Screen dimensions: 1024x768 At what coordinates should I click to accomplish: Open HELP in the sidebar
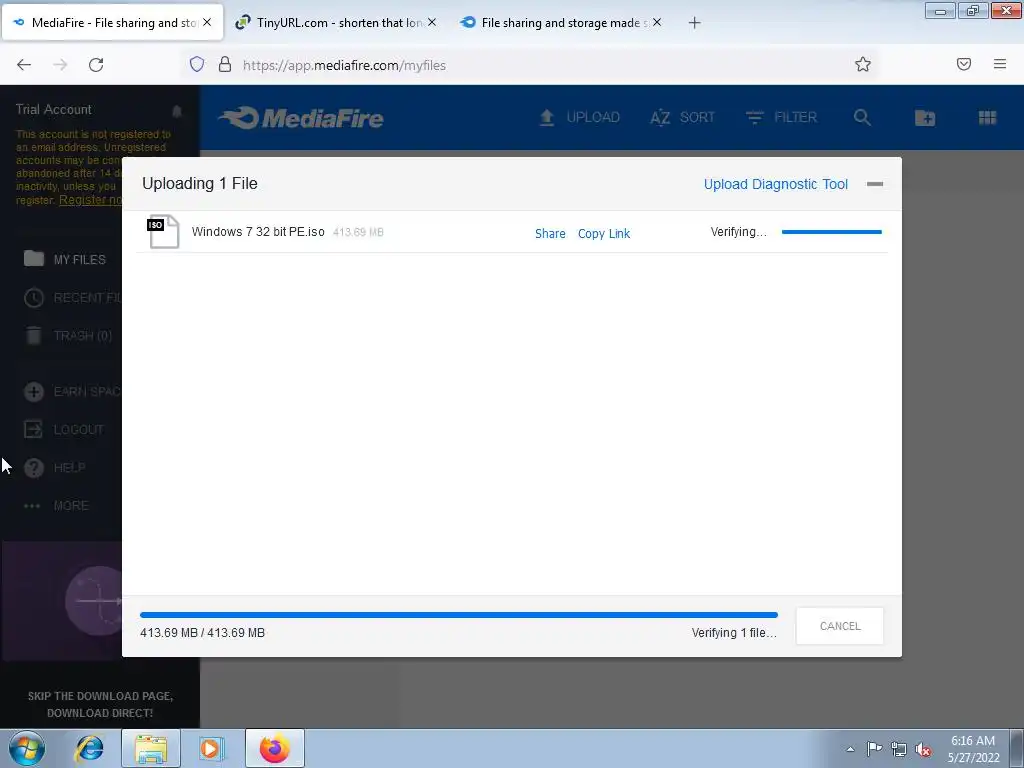(55, 468)
